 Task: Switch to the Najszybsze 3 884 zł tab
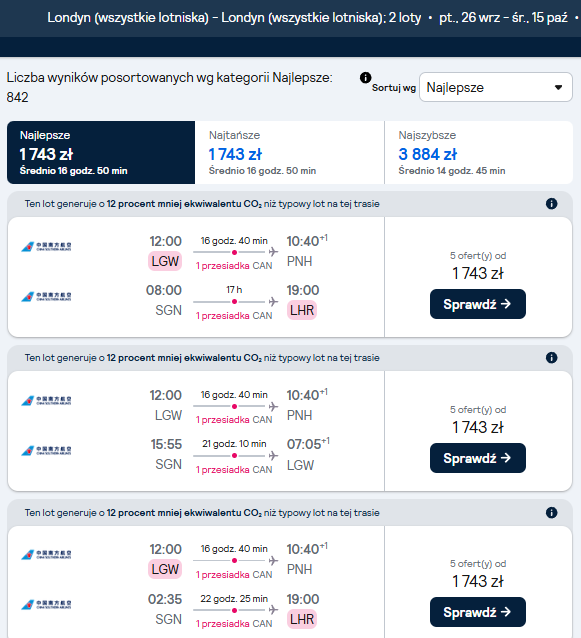(479, 152)
